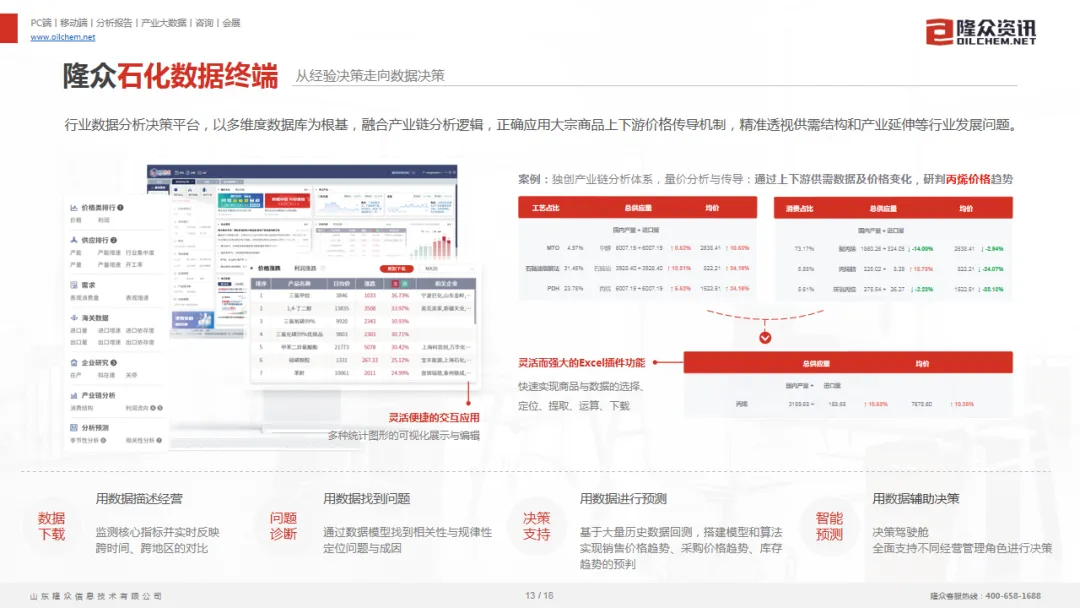Click the 产业链分析 bar chart icon
This screenshot has height=608, width=1080.
point(74,395)
